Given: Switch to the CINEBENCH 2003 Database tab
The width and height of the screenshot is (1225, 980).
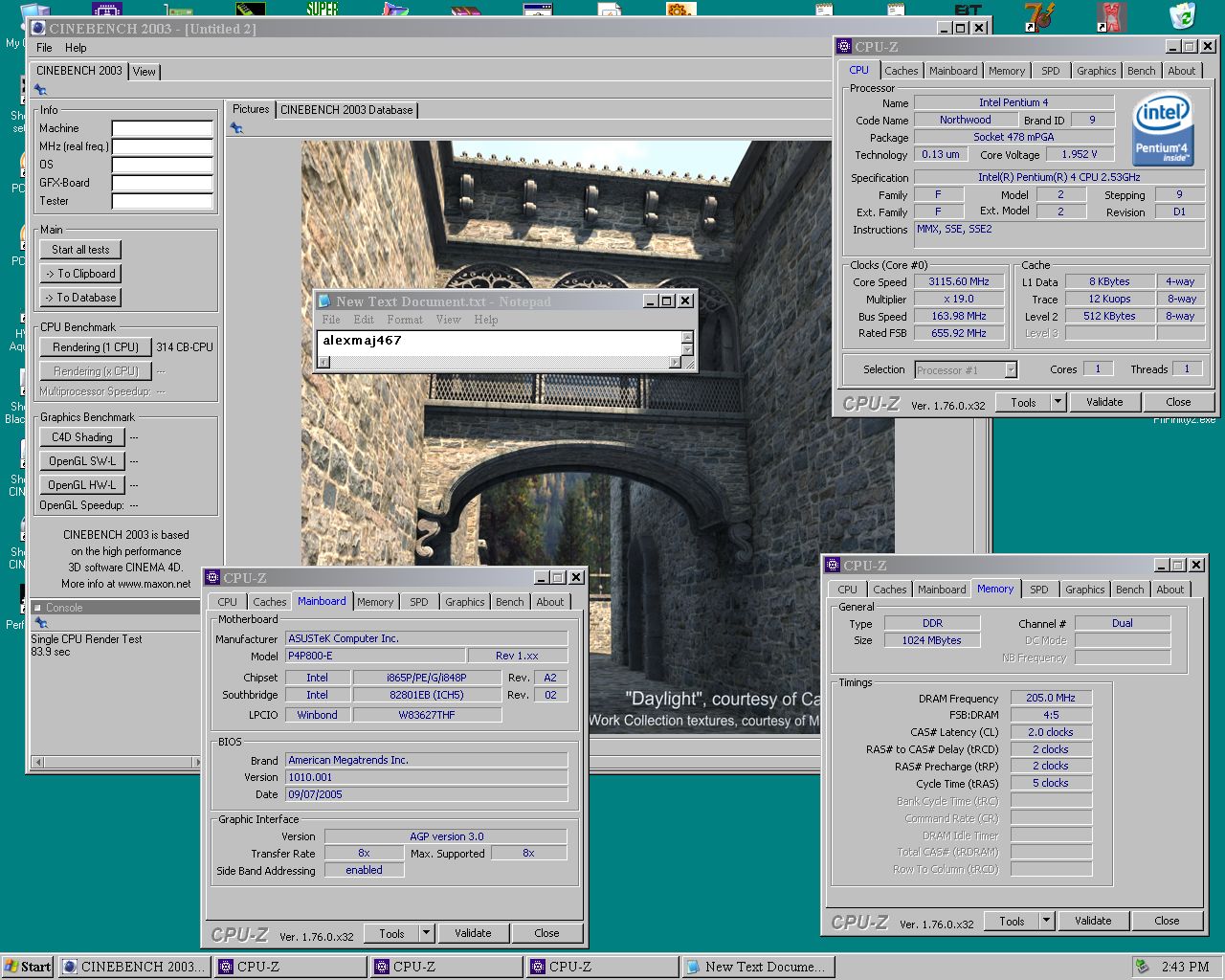Looking at the screenshot, I should click(x=346, y=110).
